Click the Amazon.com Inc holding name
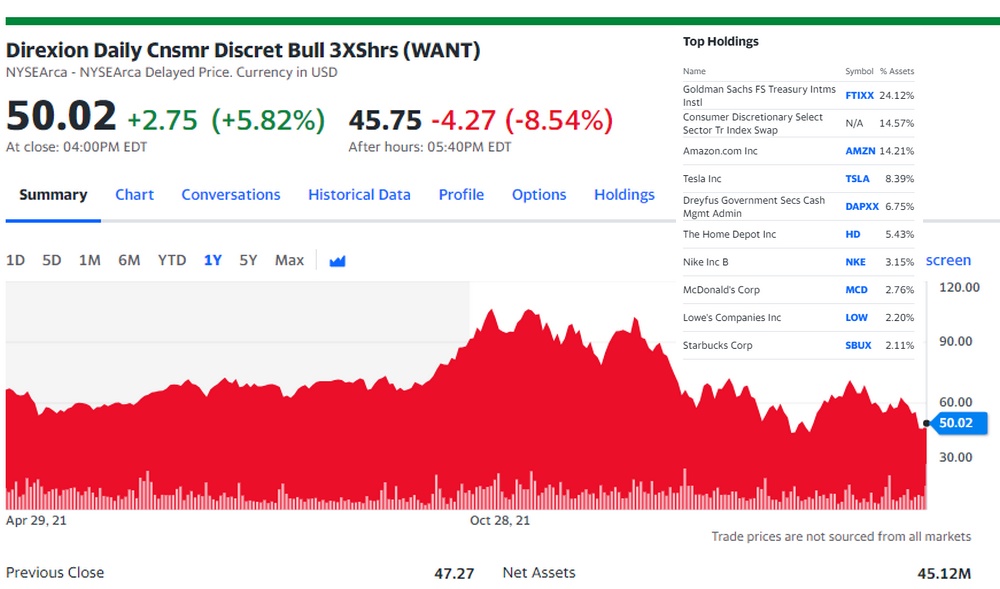The height and width of the screenshot is (589, 1000). coord(720,151)
